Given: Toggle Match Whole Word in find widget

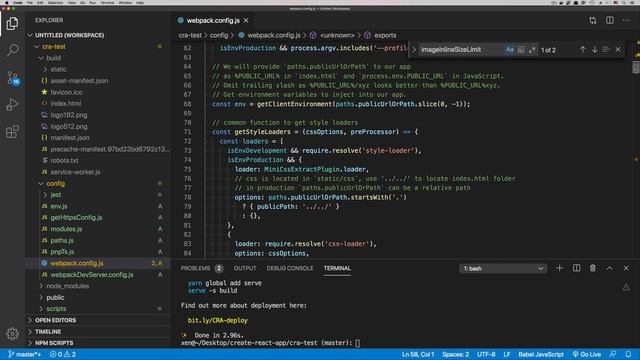Looking at the screenshot, I should 521,49.
